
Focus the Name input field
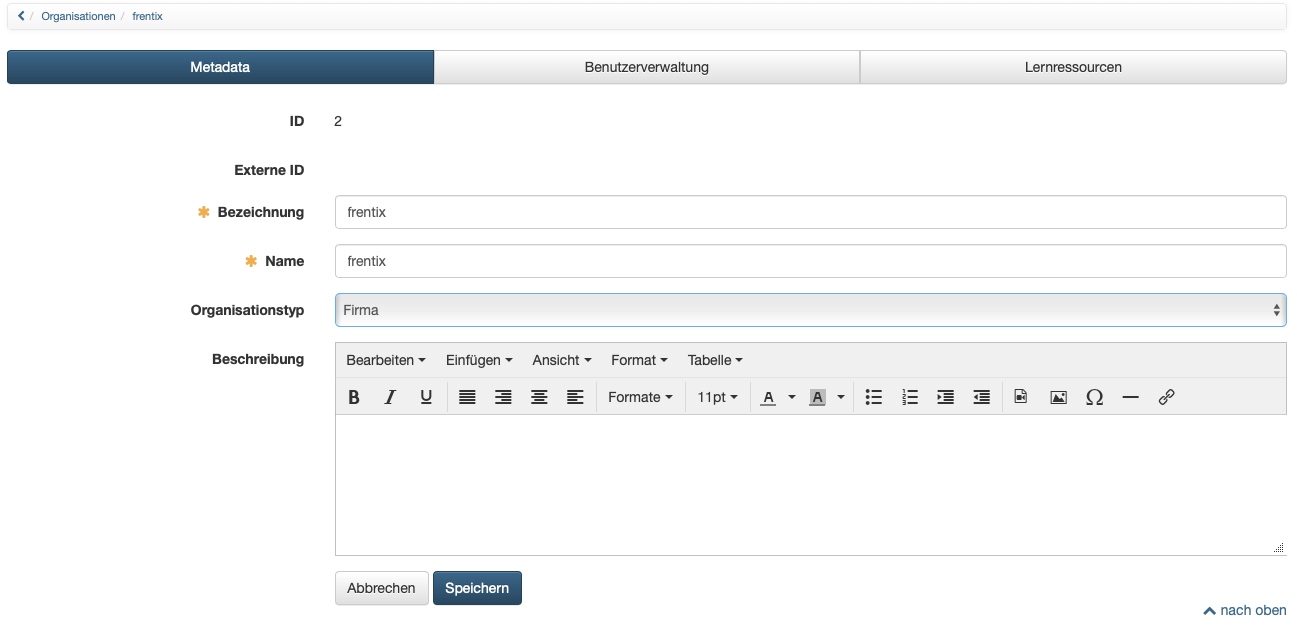click(x=810, y=261)
